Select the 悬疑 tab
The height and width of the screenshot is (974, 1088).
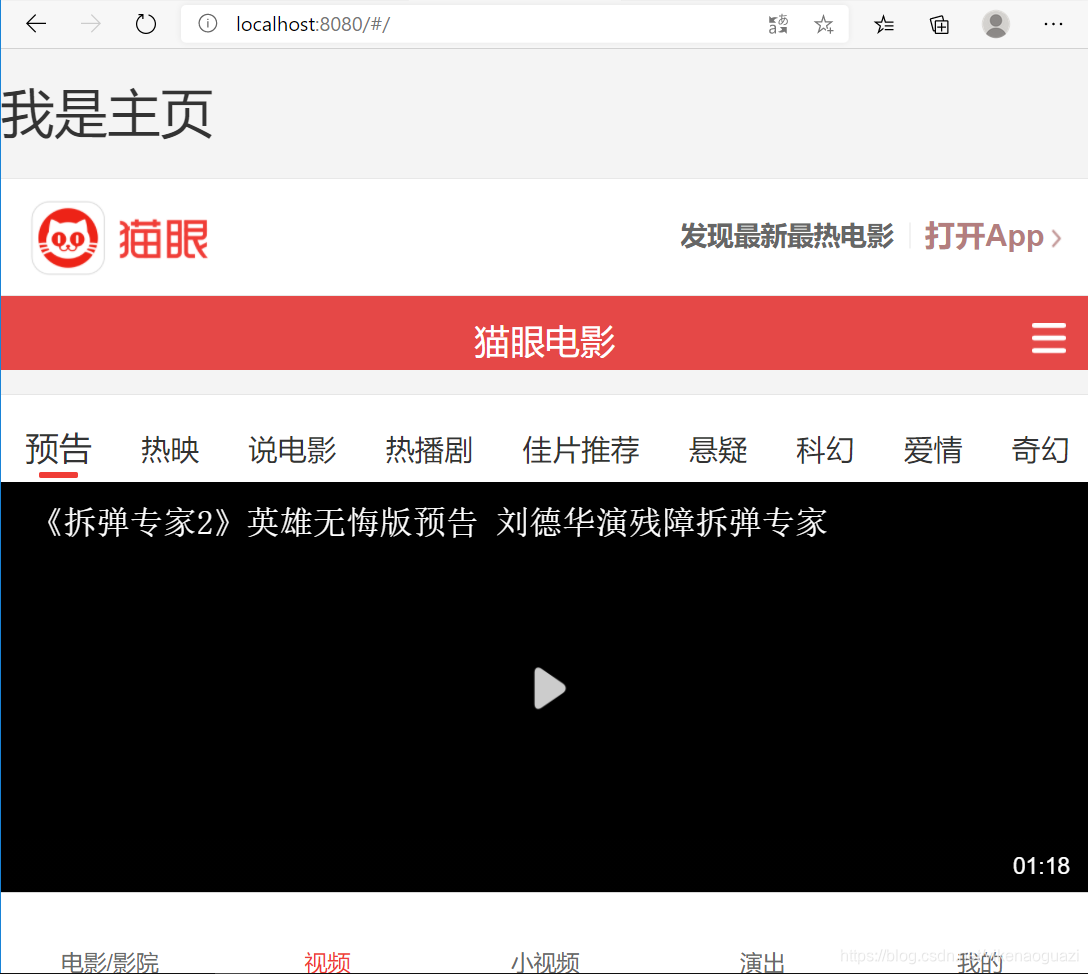717,450
